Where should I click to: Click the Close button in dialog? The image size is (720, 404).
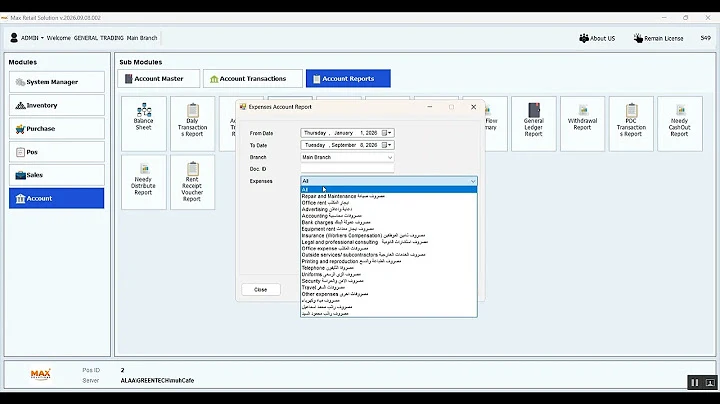(x=261, y=290)
